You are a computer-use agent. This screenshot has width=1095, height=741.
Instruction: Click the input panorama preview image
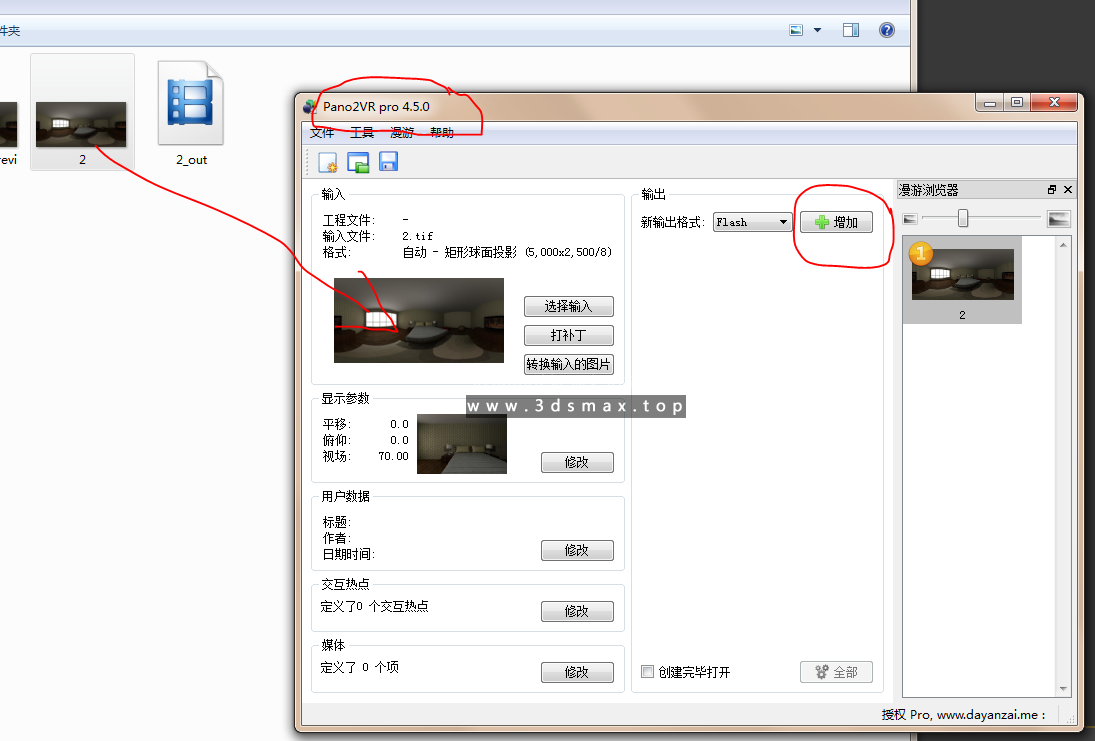(419, 321)
